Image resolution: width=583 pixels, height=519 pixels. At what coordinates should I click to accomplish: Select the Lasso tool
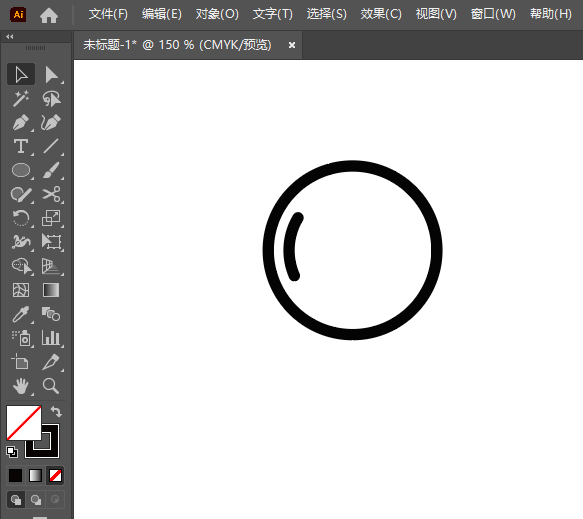click(x=51, y=99)
